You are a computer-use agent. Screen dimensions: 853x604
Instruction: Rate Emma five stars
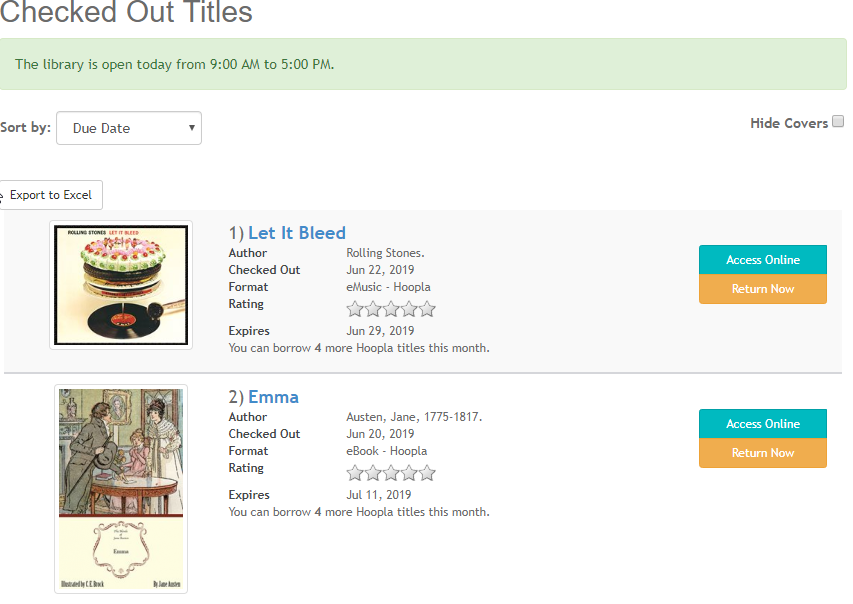tap(428, 473)
